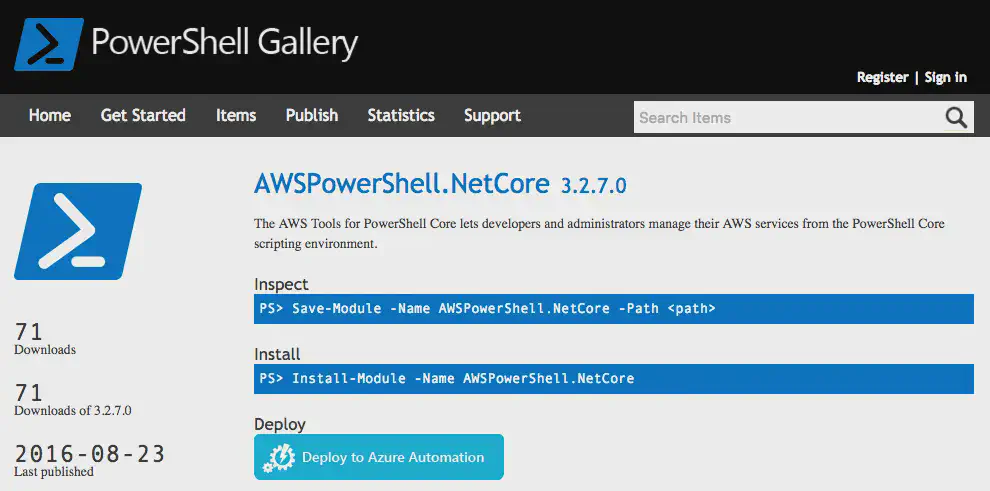This screenshot has width=990, height=491.
Task: View the Statistics page
Action: pyautogui.click(x=401, y=115)
